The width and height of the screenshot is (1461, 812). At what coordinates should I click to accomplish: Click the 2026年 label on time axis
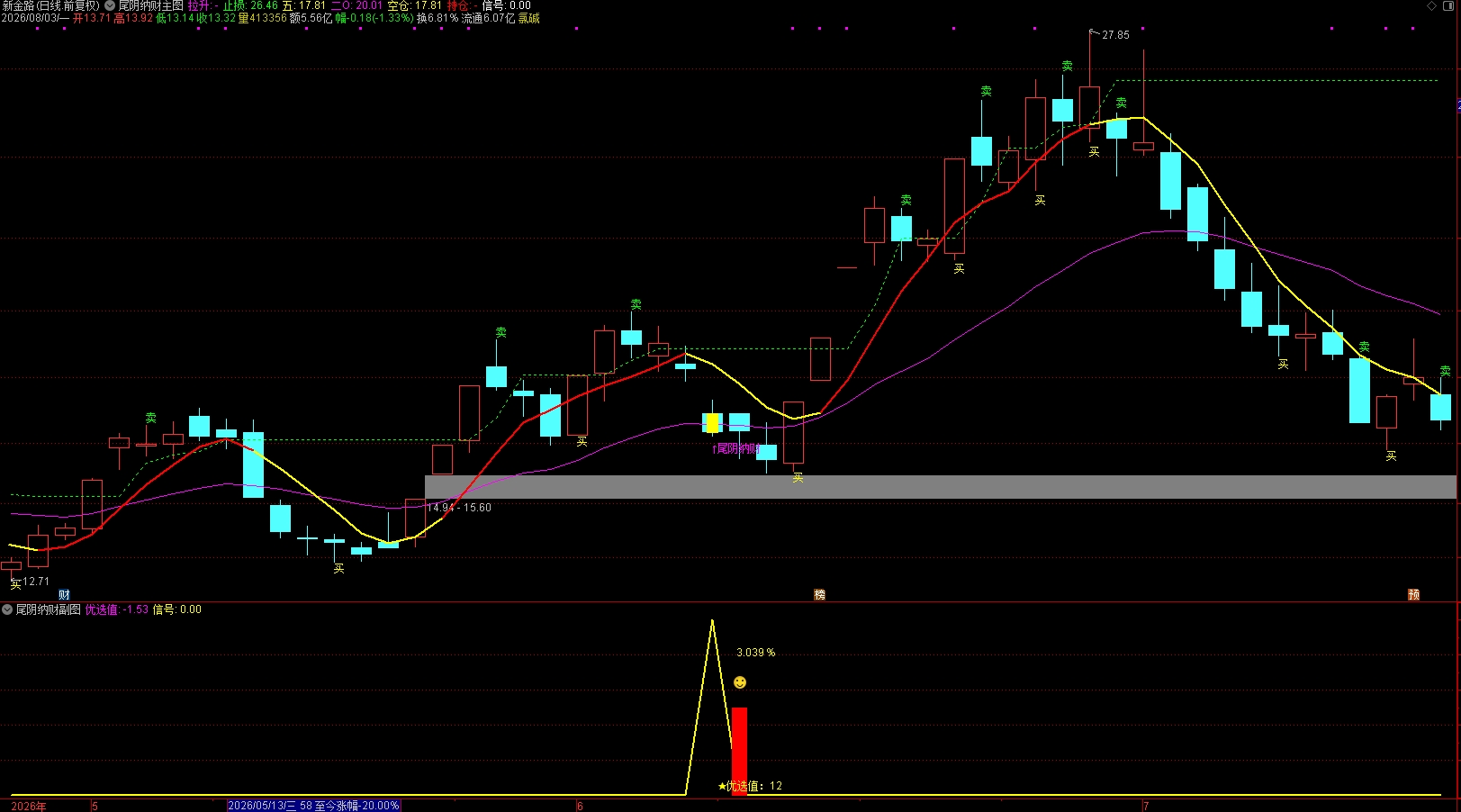(x=29, y=806)
